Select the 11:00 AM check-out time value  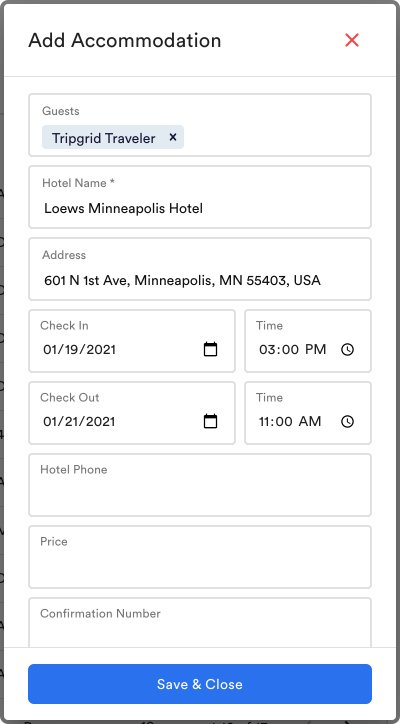click(290, 422)
